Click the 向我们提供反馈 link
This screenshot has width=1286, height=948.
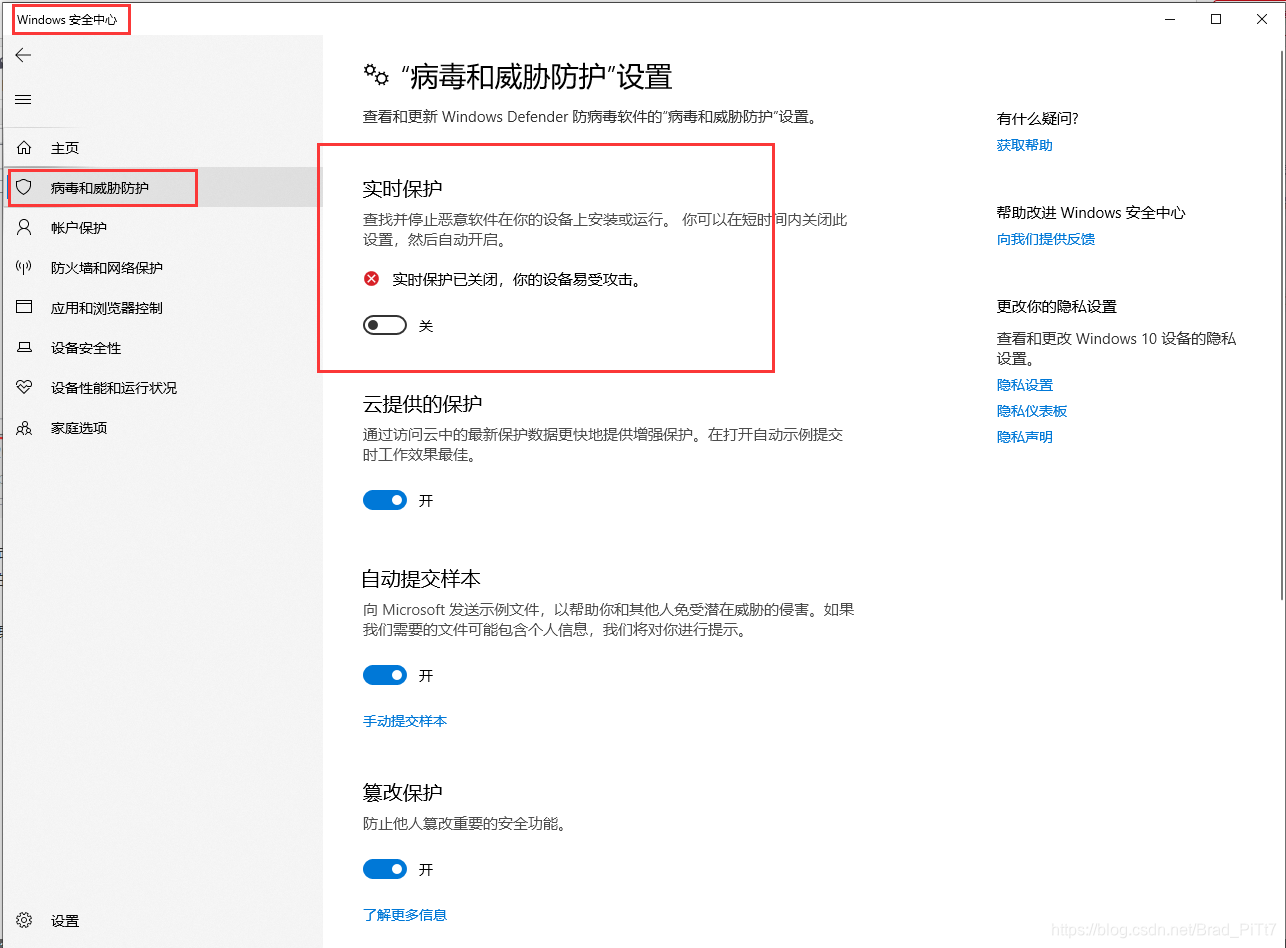[1046, 239]
